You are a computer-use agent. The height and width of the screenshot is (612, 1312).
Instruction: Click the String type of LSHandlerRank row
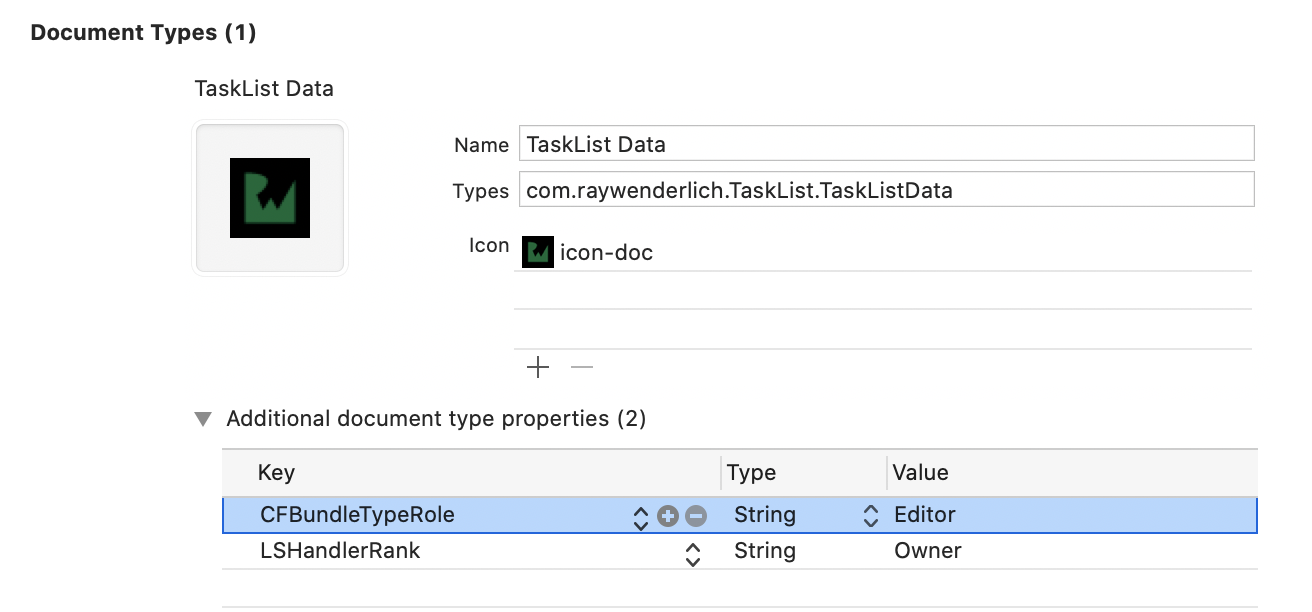(x=765, y=551)
